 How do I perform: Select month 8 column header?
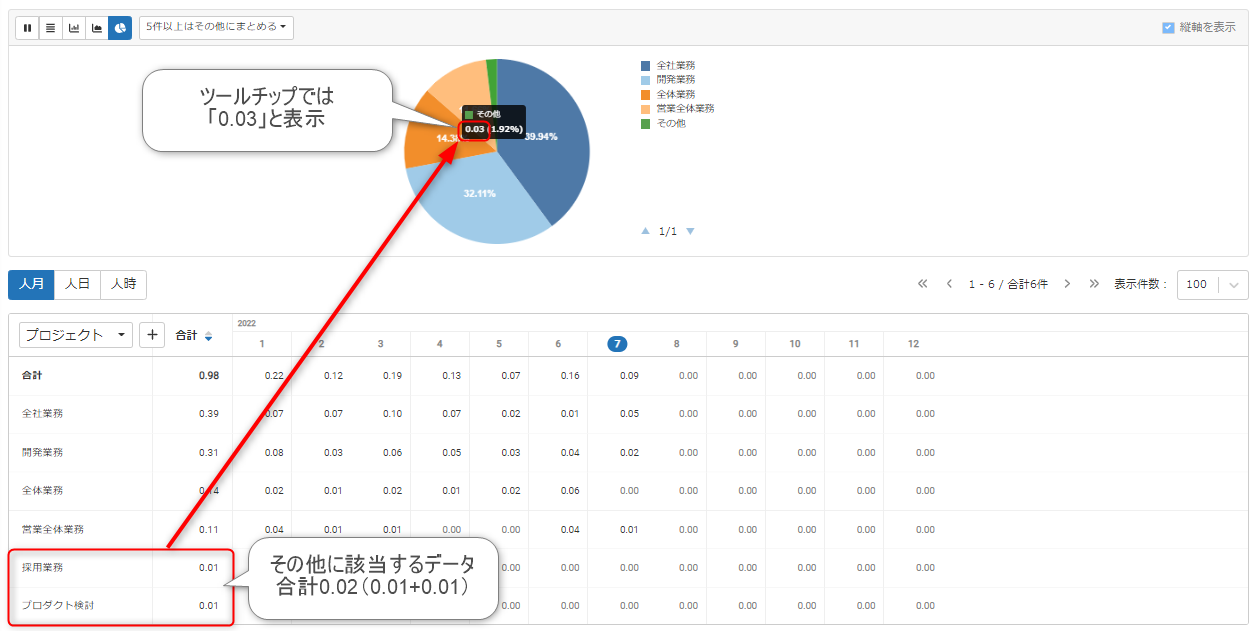[x=676, y=344]
